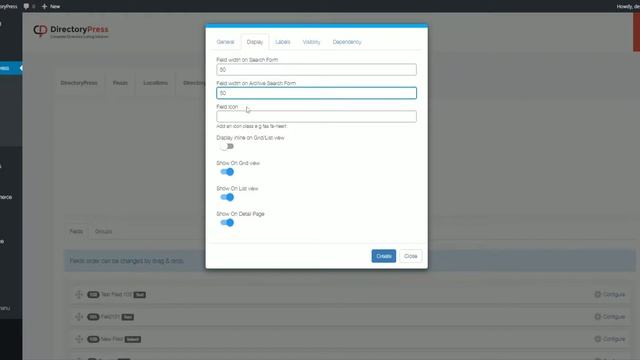Screen dimensions: 640x360
Task: Focus the Field width on Search Form input
Action: 316,70
